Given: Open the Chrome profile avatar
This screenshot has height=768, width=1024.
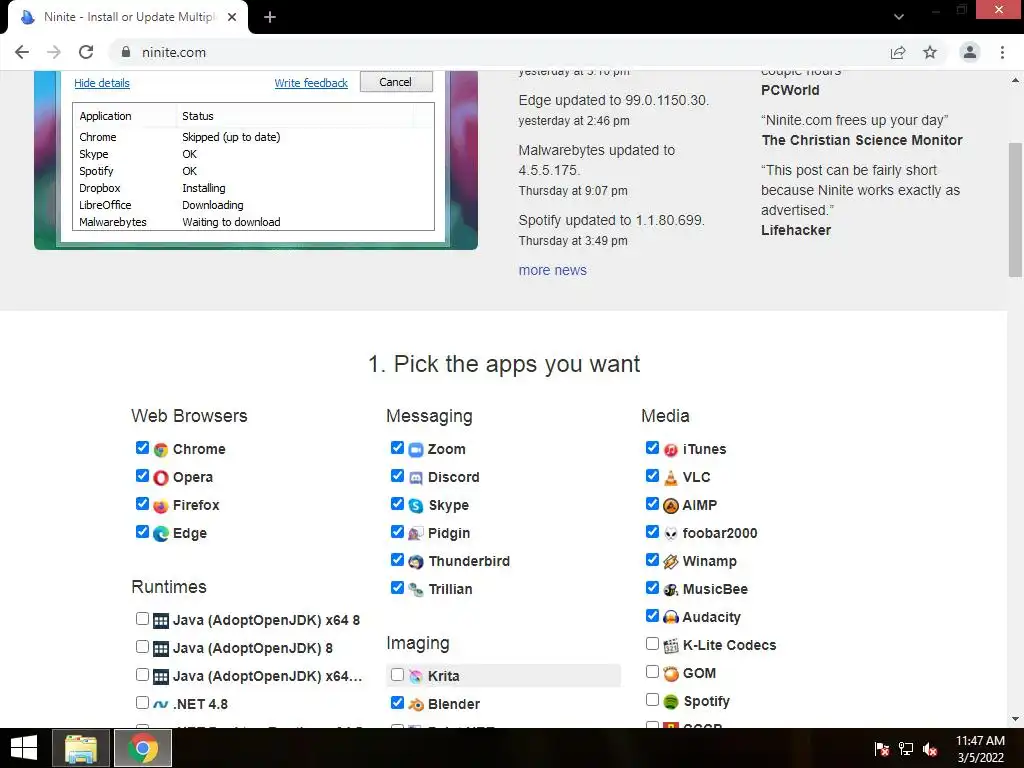Looking at the screenshot, I should coord(970,52).
